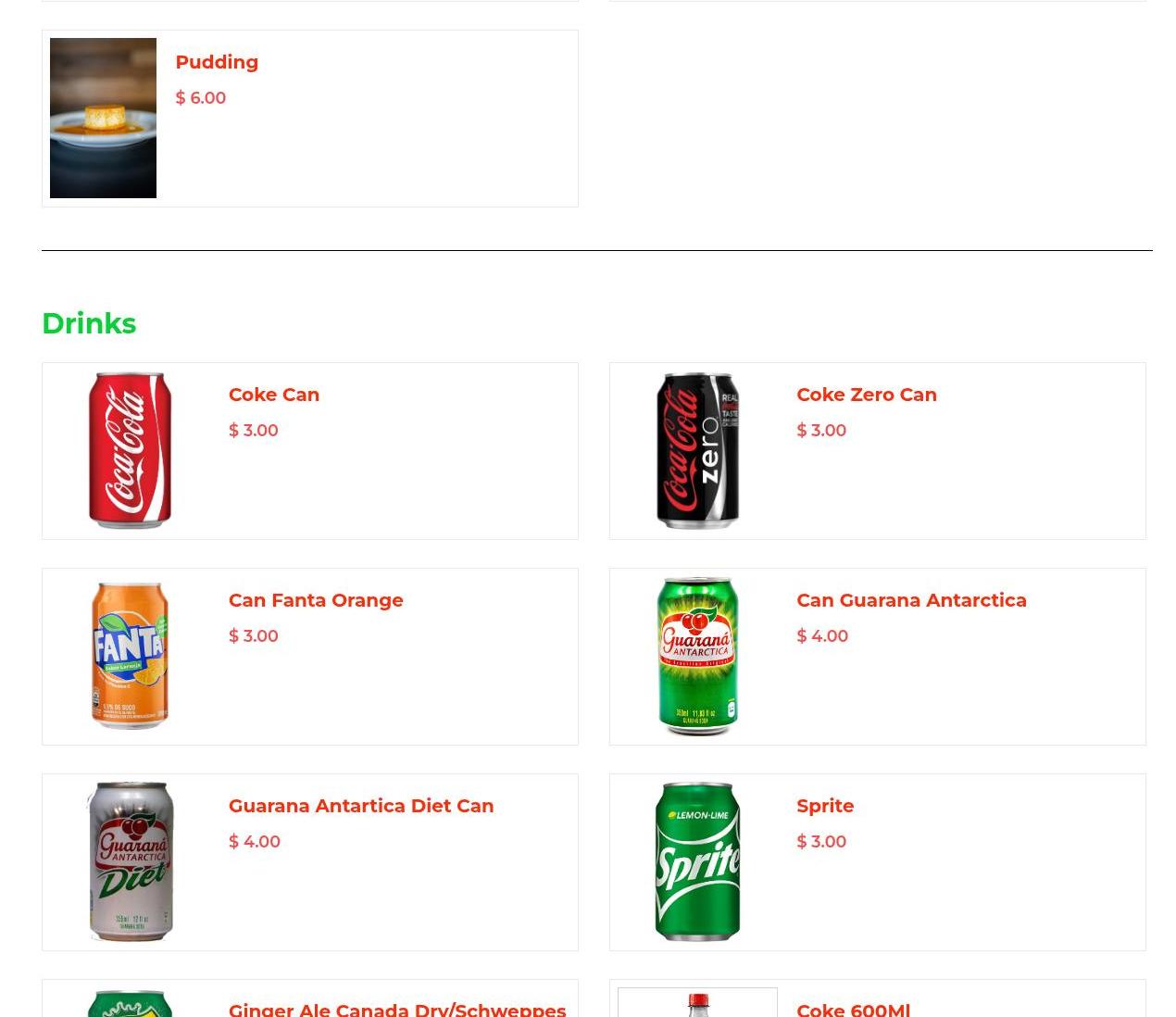
Task: Click the black Coke Zero can image
Action: coord(697,451)
